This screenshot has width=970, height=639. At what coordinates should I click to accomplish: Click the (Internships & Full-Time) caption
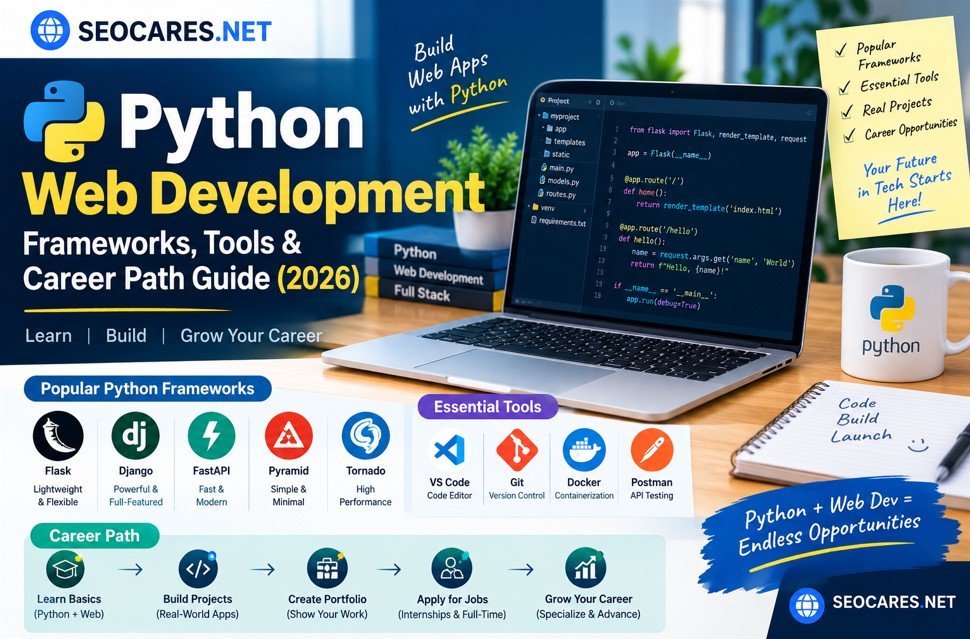(452, 614)
